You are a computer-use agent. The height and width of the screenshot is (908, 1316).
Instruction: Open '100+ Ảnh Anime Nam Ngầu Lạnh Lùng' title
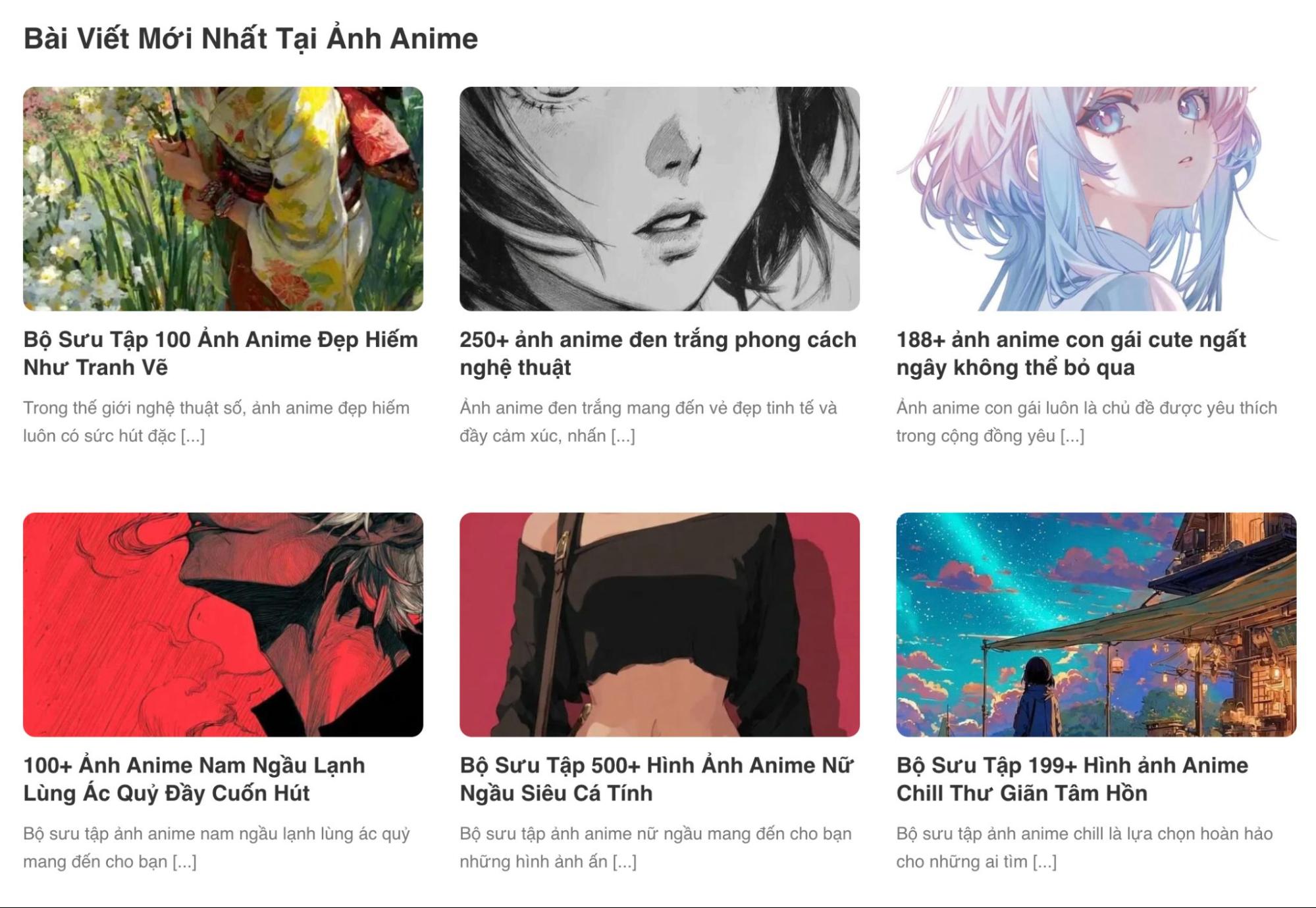(194, 779)
